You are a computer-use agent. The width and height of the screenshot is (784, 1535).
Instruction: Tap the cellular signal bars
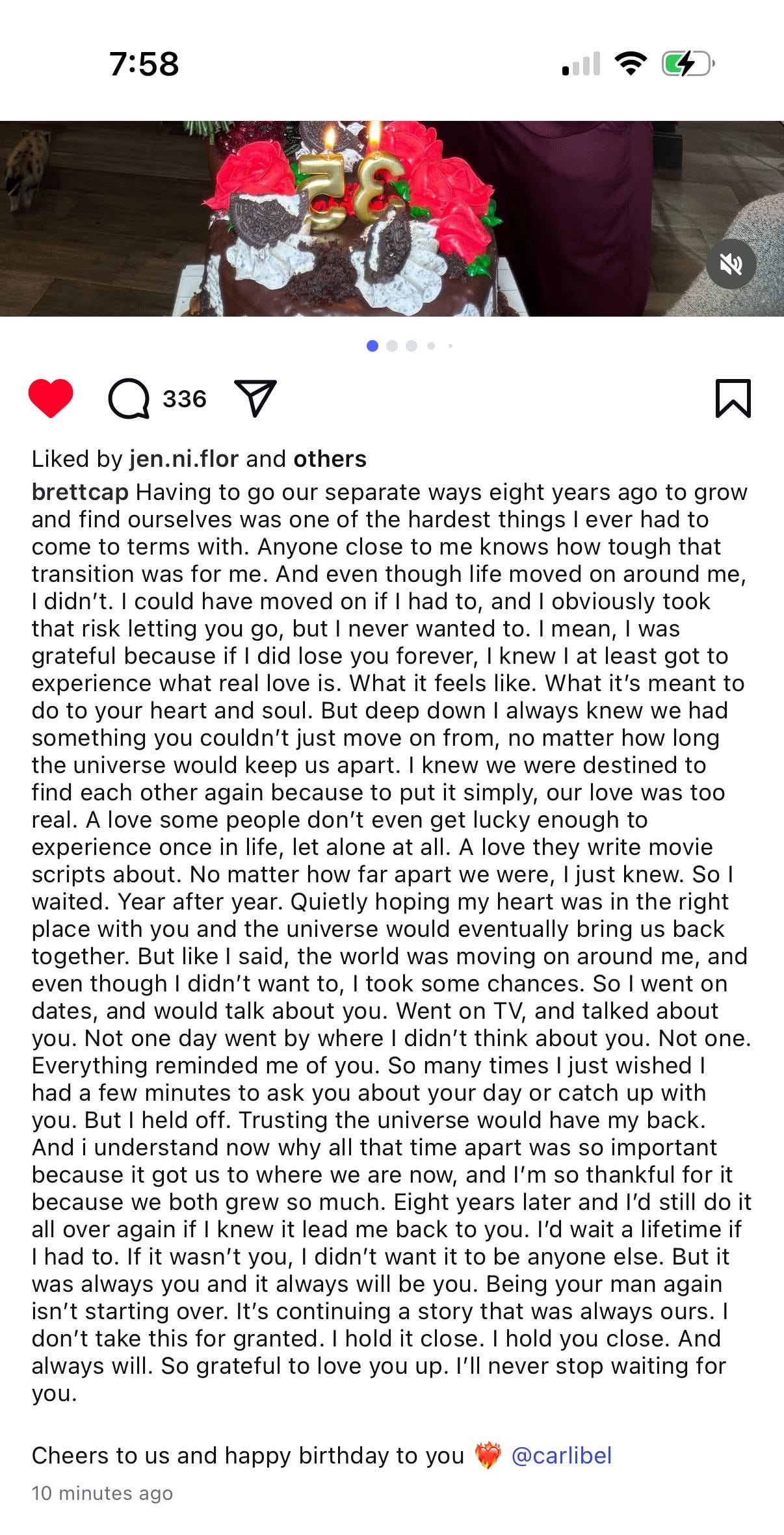581,64
